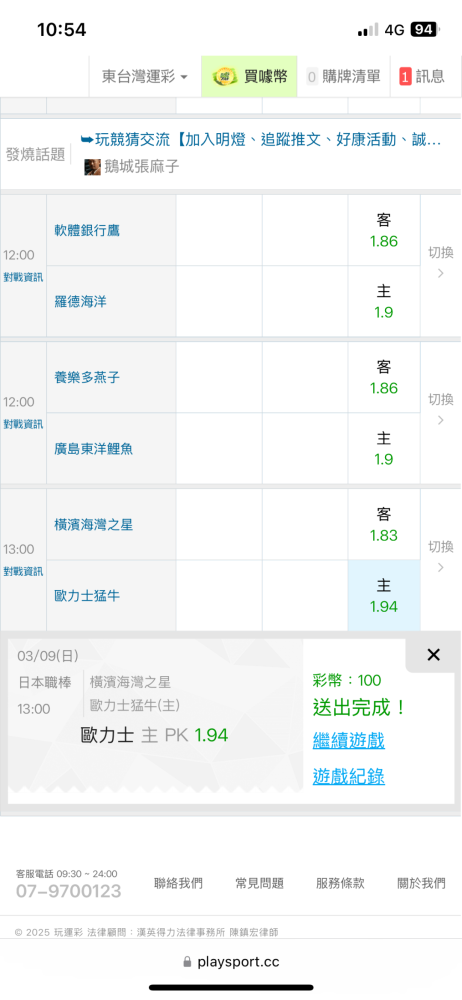Click the 鵝城張麻子 avatar thumbnail
This screenshot has width=462, height=1000.
click(x=93, y=168)
